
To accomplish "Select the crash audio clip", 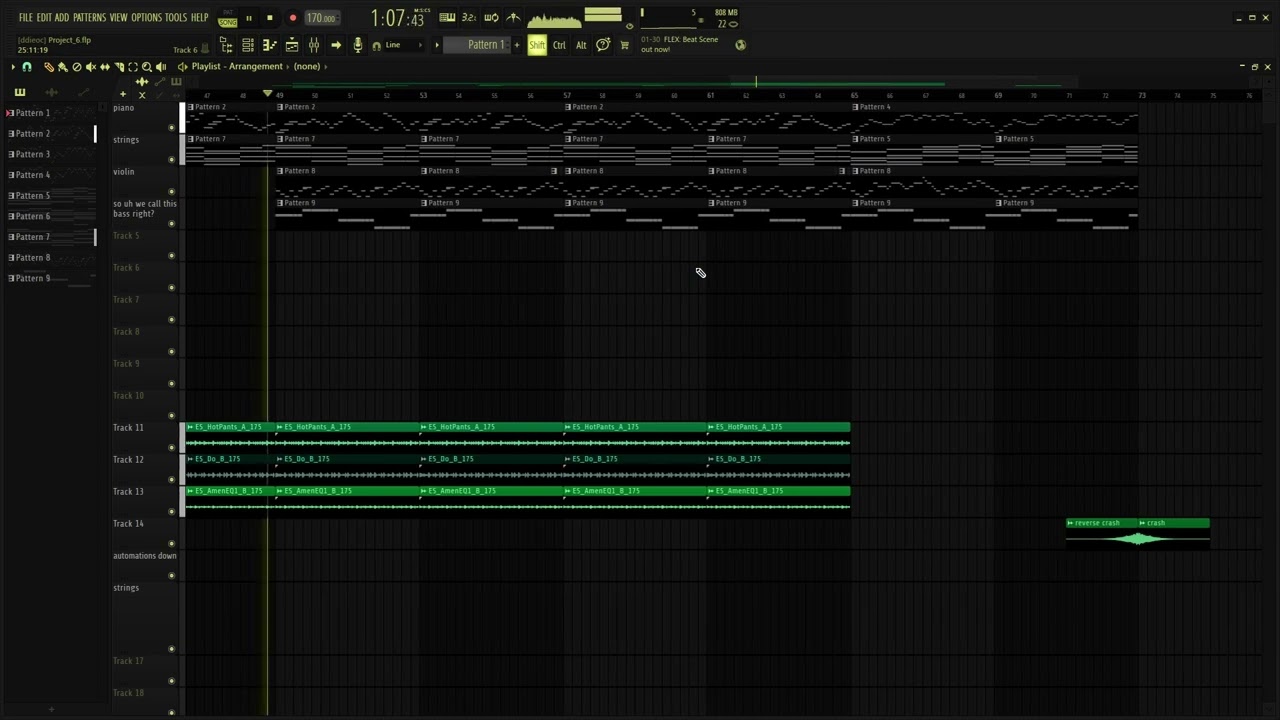I will [1174, 533].
